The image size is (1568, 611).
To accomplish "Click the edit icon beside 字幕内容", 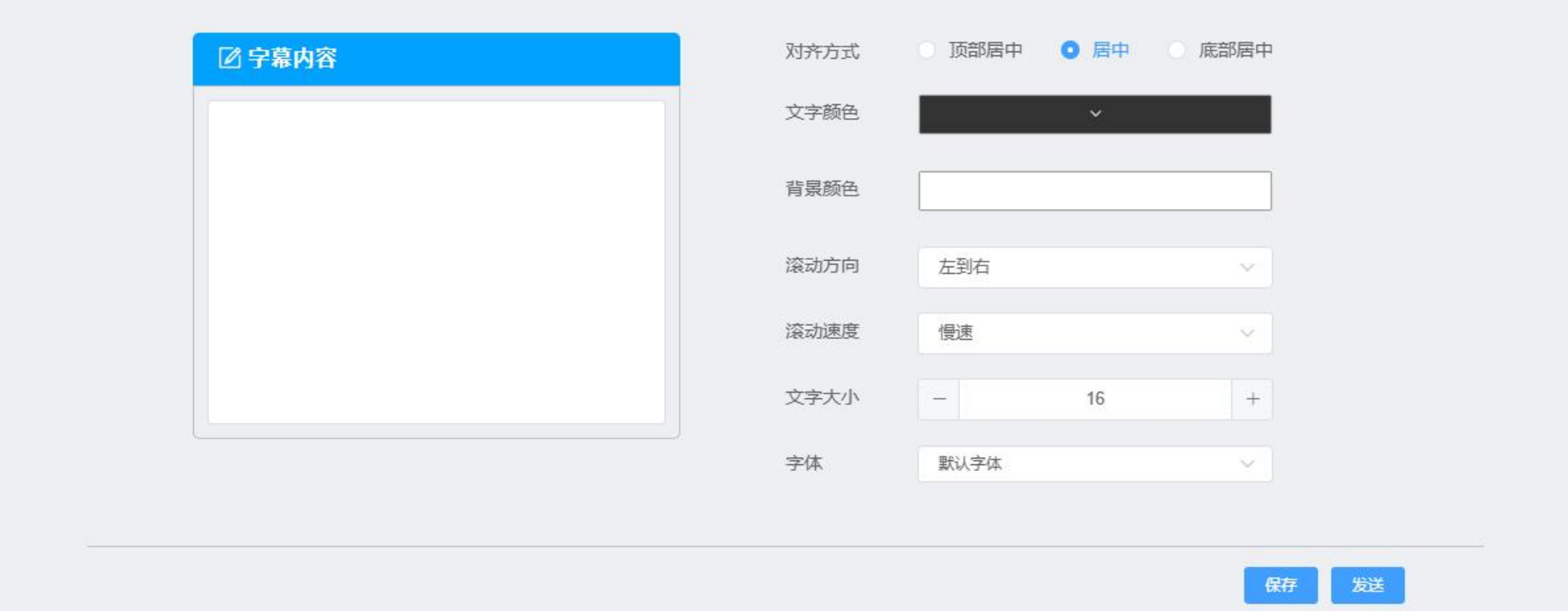I will (229, 58).
